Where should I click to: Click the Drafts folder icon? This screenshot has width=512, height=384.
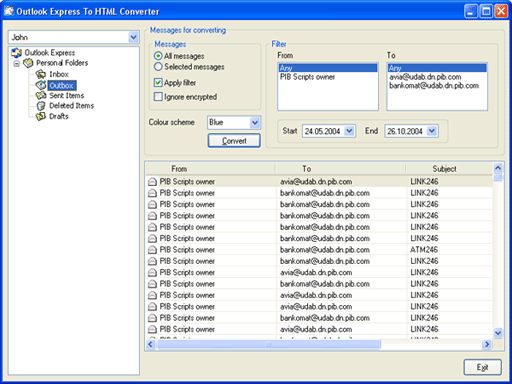click(x=41, y=116)
